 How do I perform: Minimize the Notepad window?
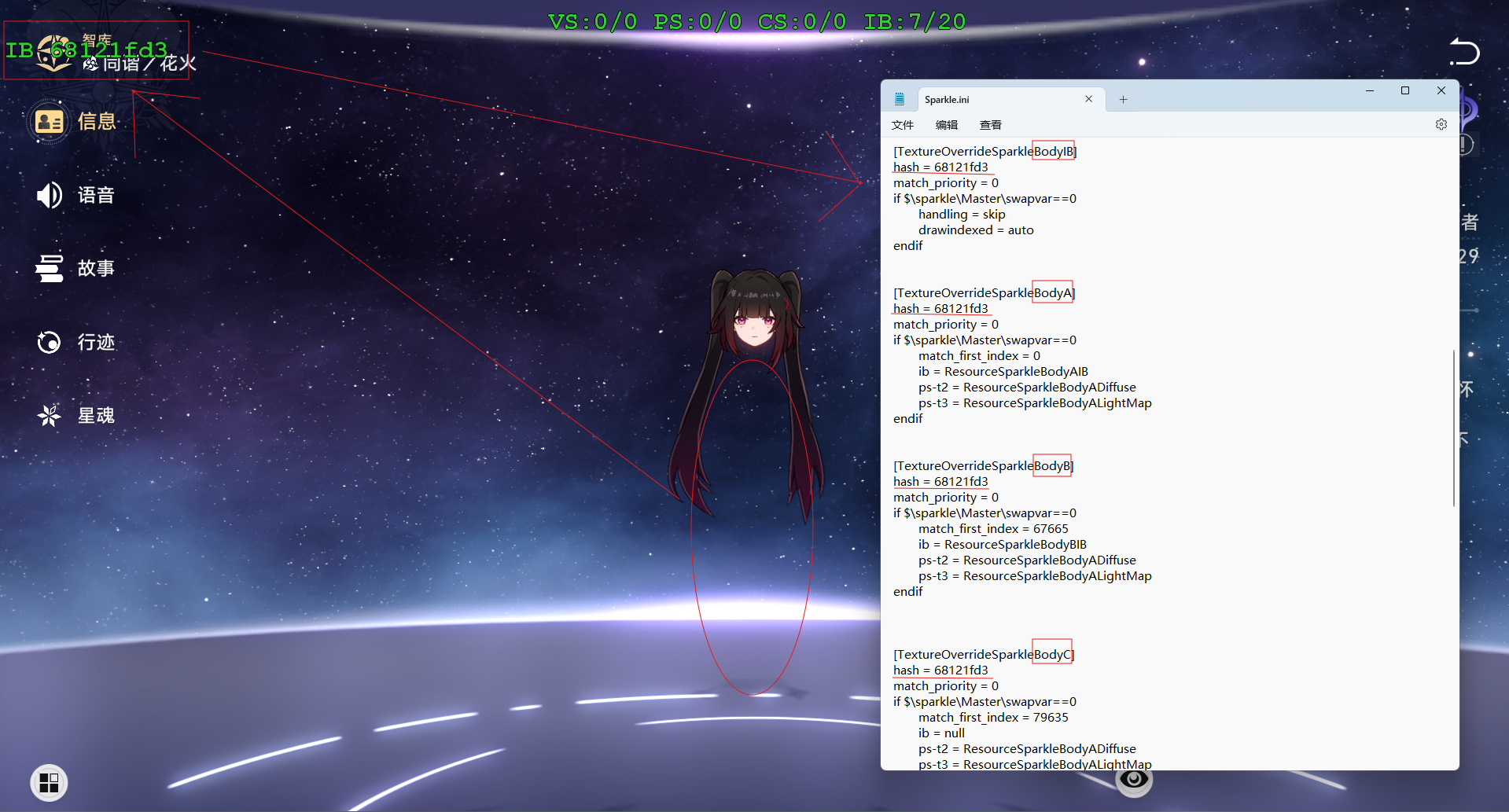point(1369,91)
